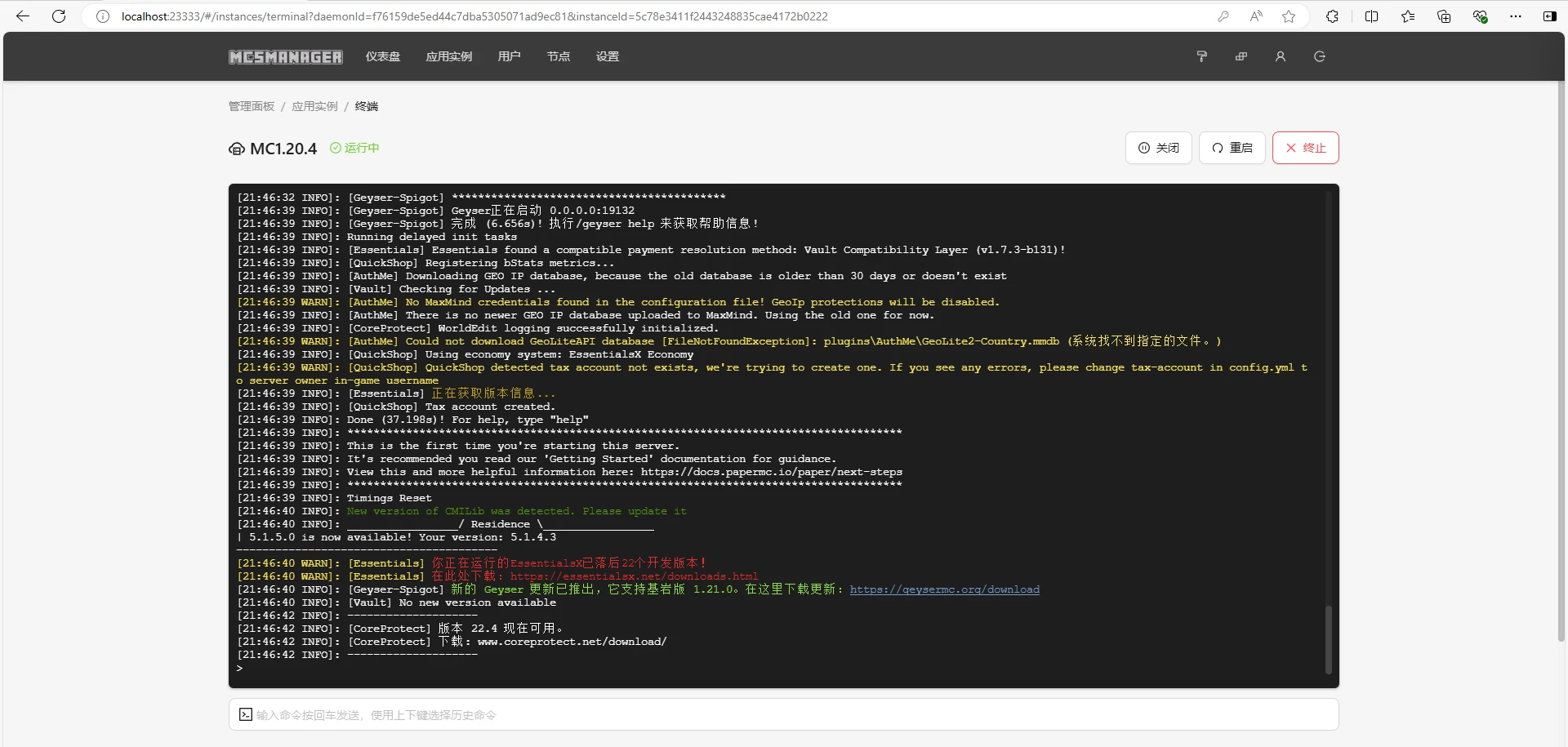
Task: Click the red 终止 kill button
Action: (x=1305, y=148)
